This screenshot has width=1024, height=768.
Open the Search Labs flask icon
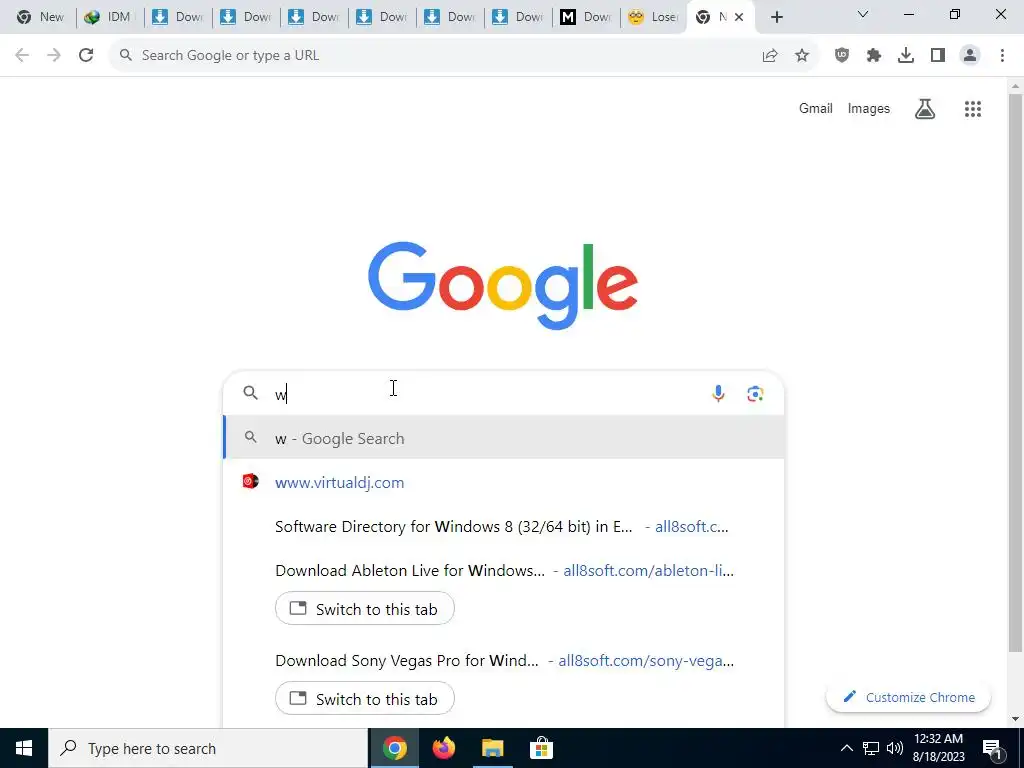pos(925,109)
